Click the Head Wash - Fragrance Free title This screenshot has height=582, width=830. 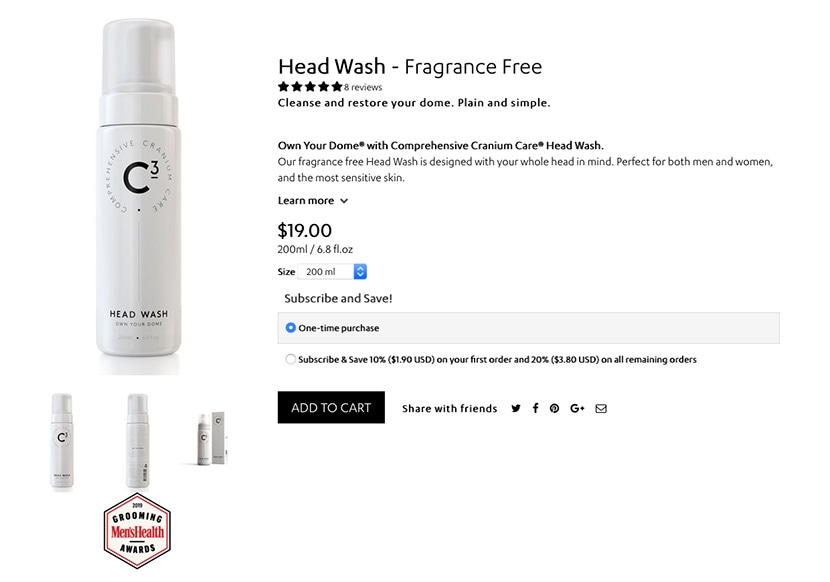pos(410,67)
